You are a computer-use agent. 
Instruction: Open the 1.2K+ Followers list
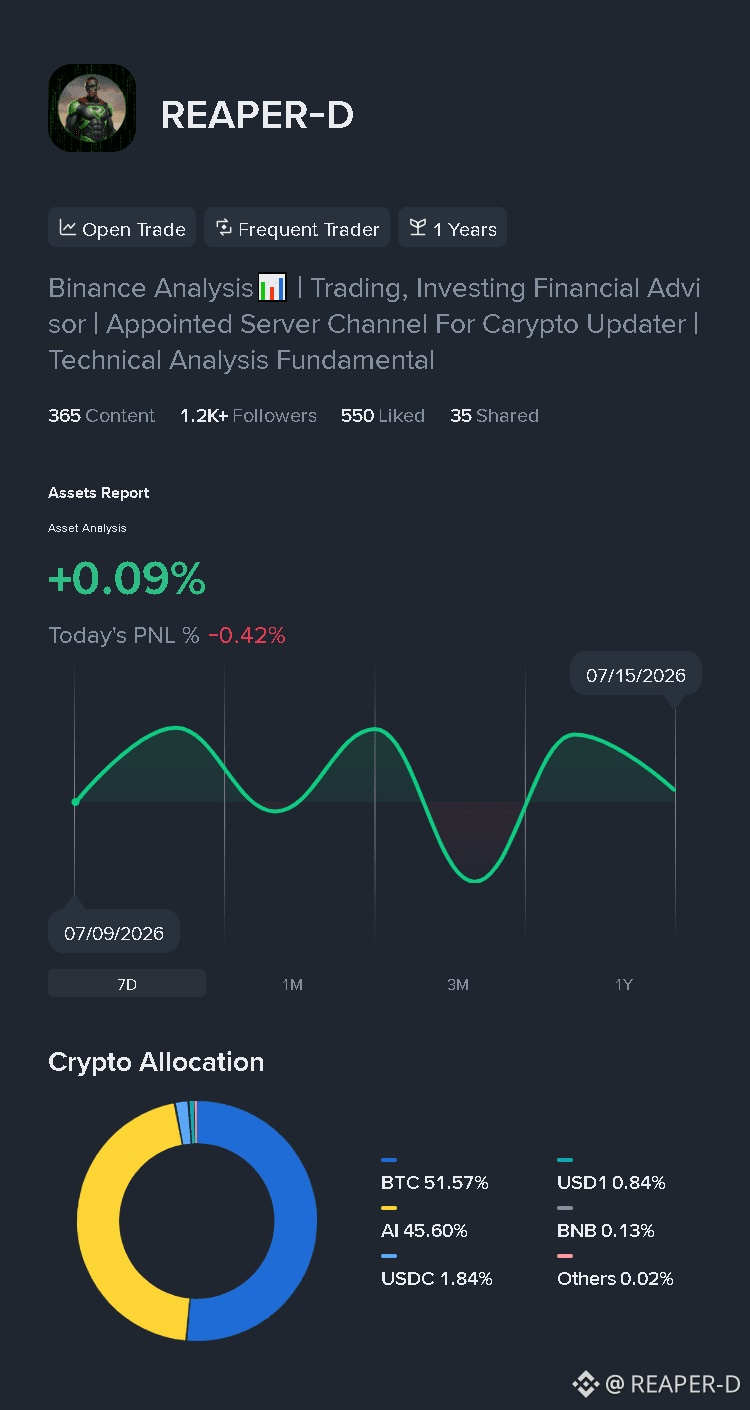pyautogui.click(x=248, y=416)
